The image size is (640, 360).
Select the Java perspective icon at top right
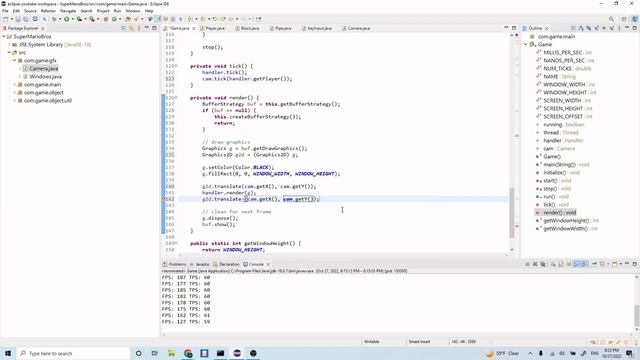tap(634, 19)
